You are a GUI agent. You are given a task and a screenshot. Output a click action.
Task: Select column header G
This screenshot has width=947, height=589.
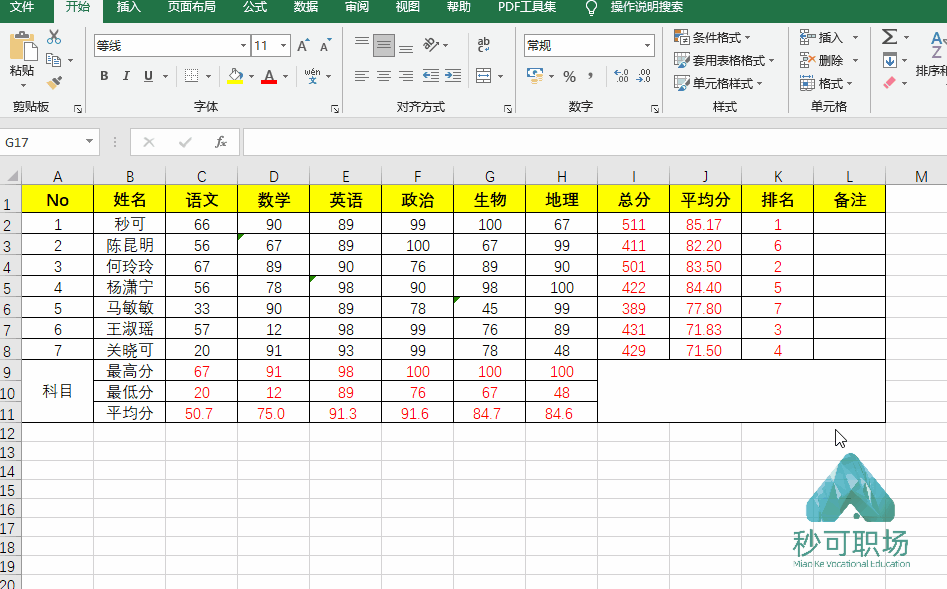pos(489,176)
